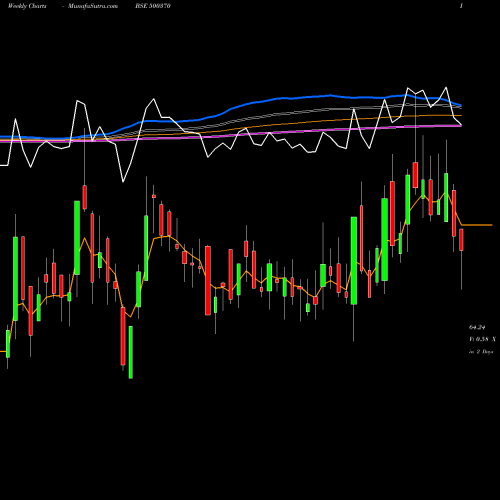Click the '64.24' price value
Image resolution: width=500 pixels, height=500 pixels.
[x=477, y=327]
